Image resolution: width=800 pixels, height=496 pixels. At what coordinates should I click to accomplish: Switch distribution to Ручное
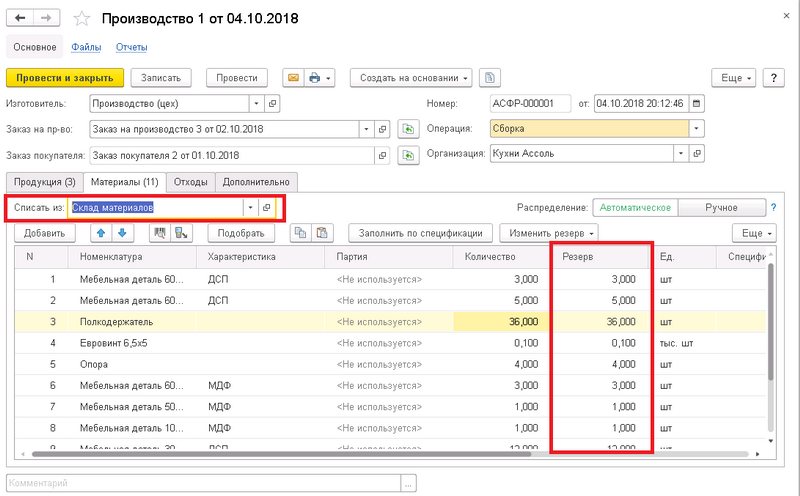[x=720, y=207]
